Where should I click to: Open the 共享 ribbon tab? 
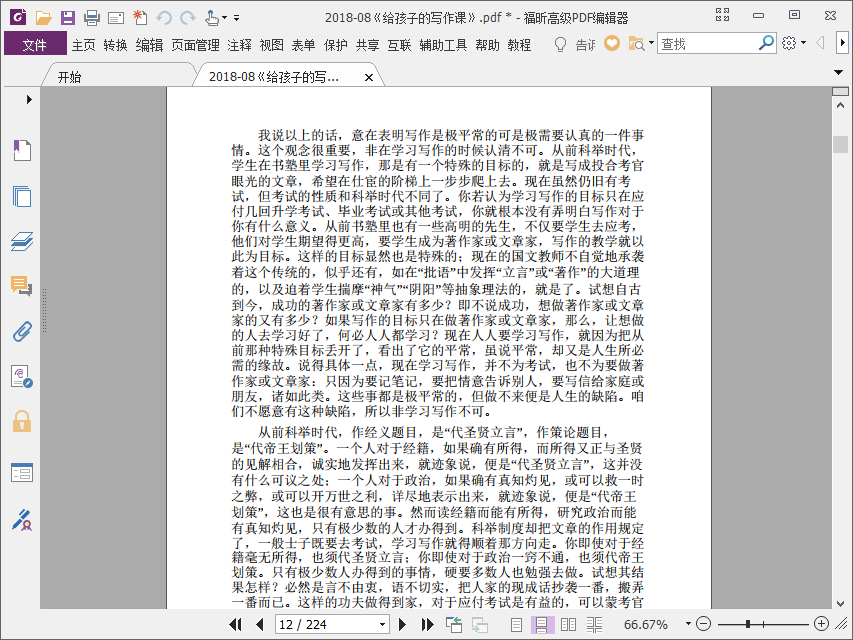point(367,45)
